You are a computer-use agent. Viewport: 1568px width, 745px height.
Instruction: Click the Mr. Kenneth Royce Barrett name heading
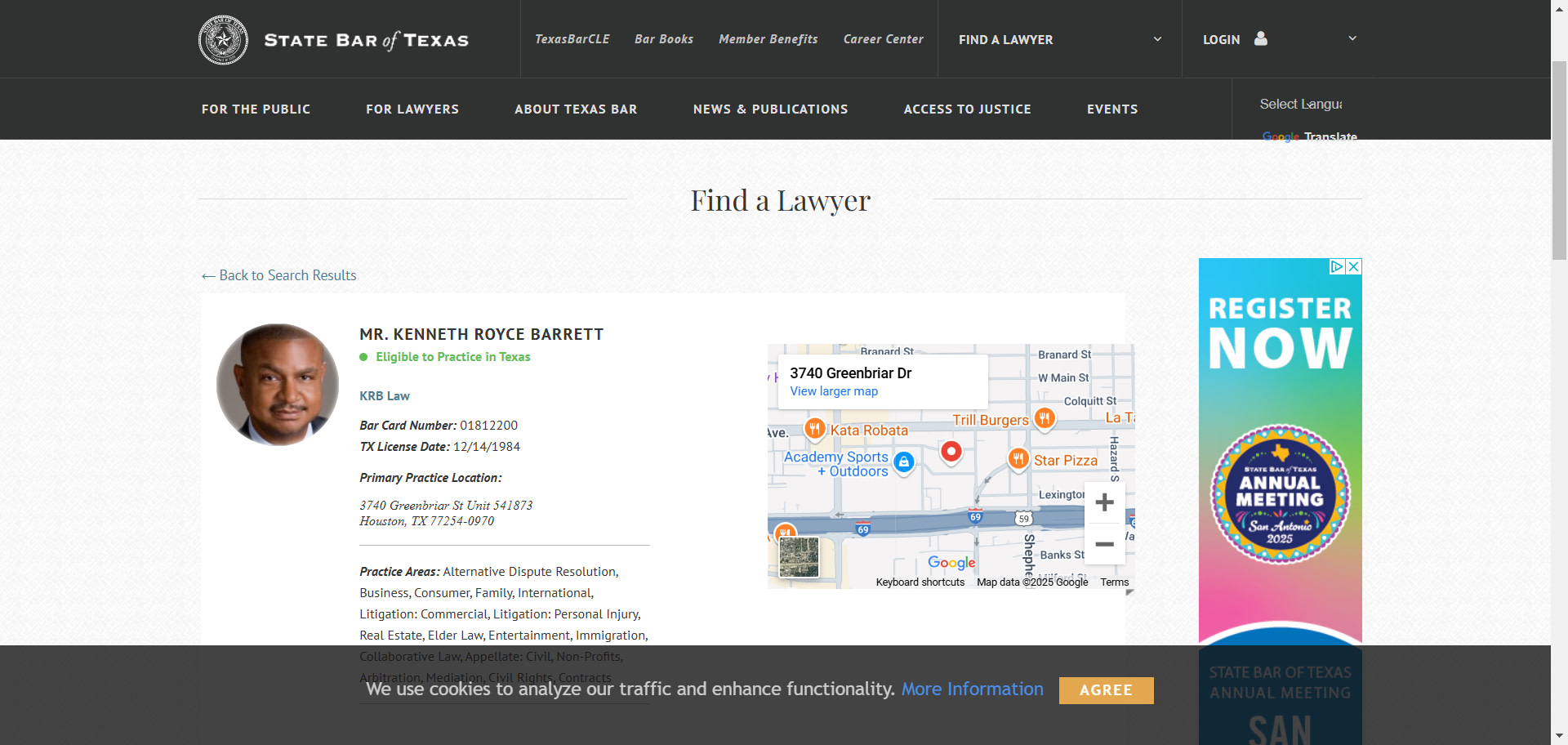(x=482, y=334)
